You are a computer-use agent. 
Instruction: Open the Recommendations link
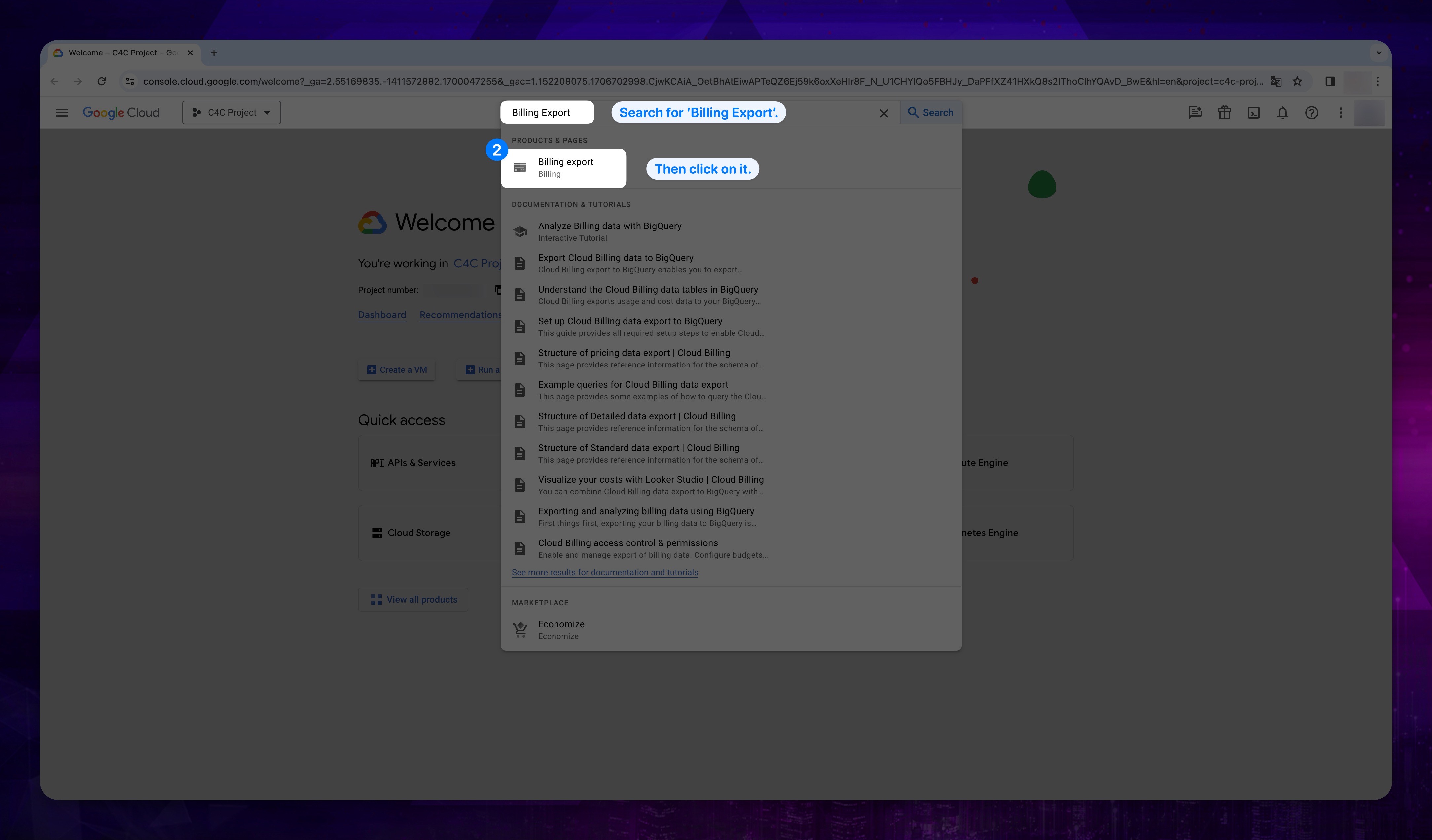(x=460, y=315)
